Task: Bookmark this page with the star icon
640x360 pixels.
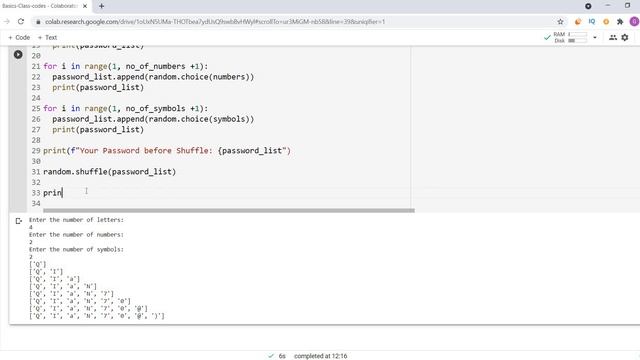Action: pyautogui.click(x=560, y=22)
